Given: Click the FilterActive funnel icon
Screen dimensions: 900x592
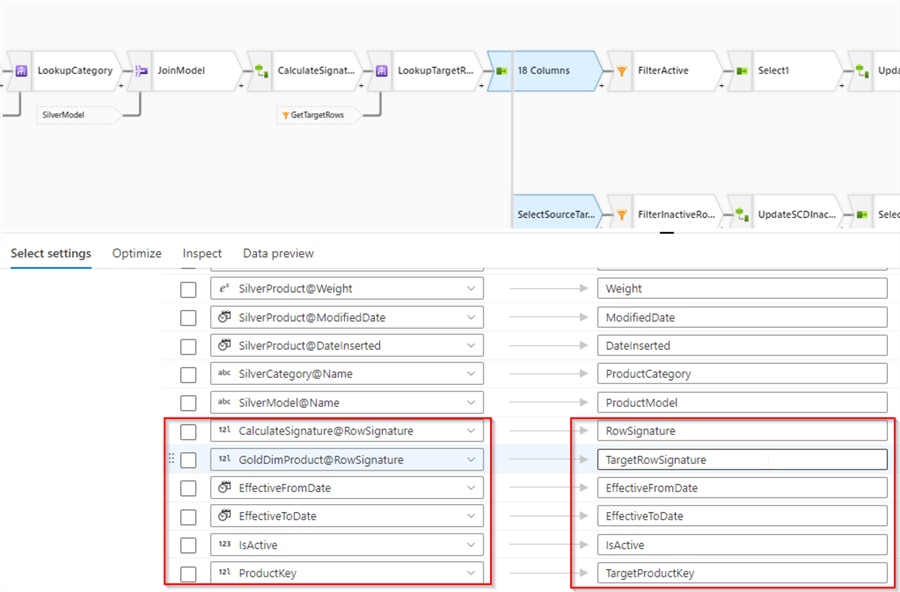Looking at the screenshot, I should coord(620,71).
